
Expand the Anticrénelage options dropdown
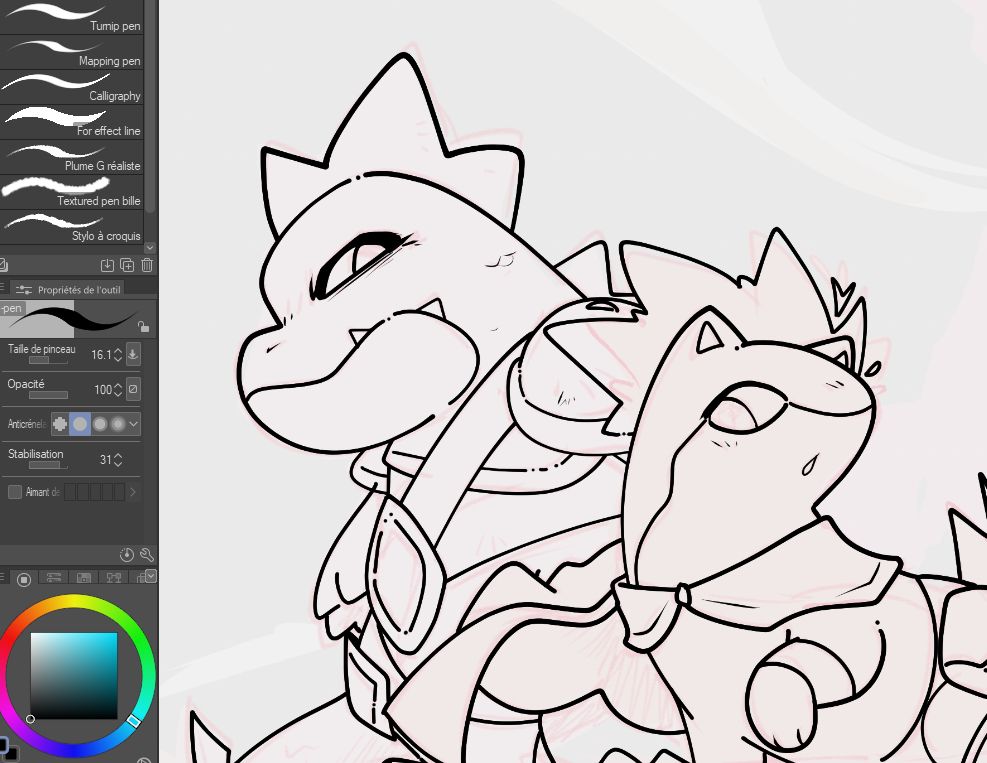click(x=133, y=424)
